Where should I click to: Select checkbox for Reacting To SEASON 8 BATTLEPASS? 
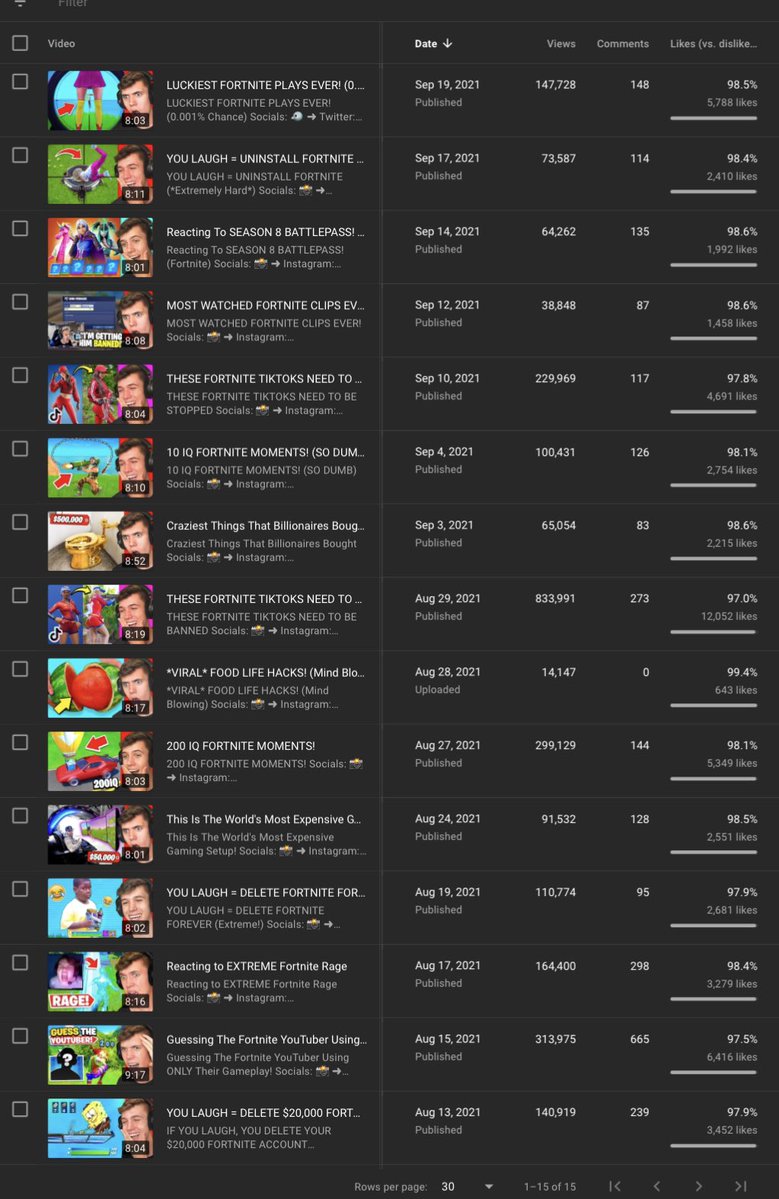tap(20, 229)
